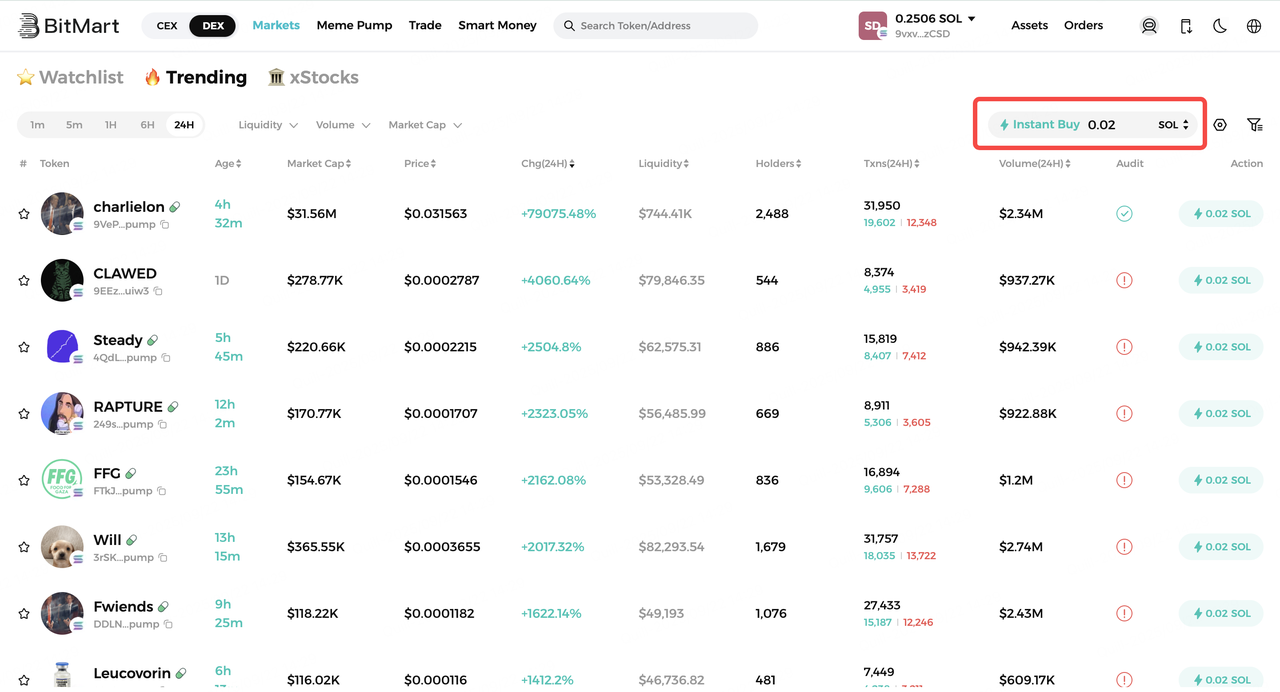Open the Meme Pump menu
Screen dimensions: 1280x692
click(354, 25)
